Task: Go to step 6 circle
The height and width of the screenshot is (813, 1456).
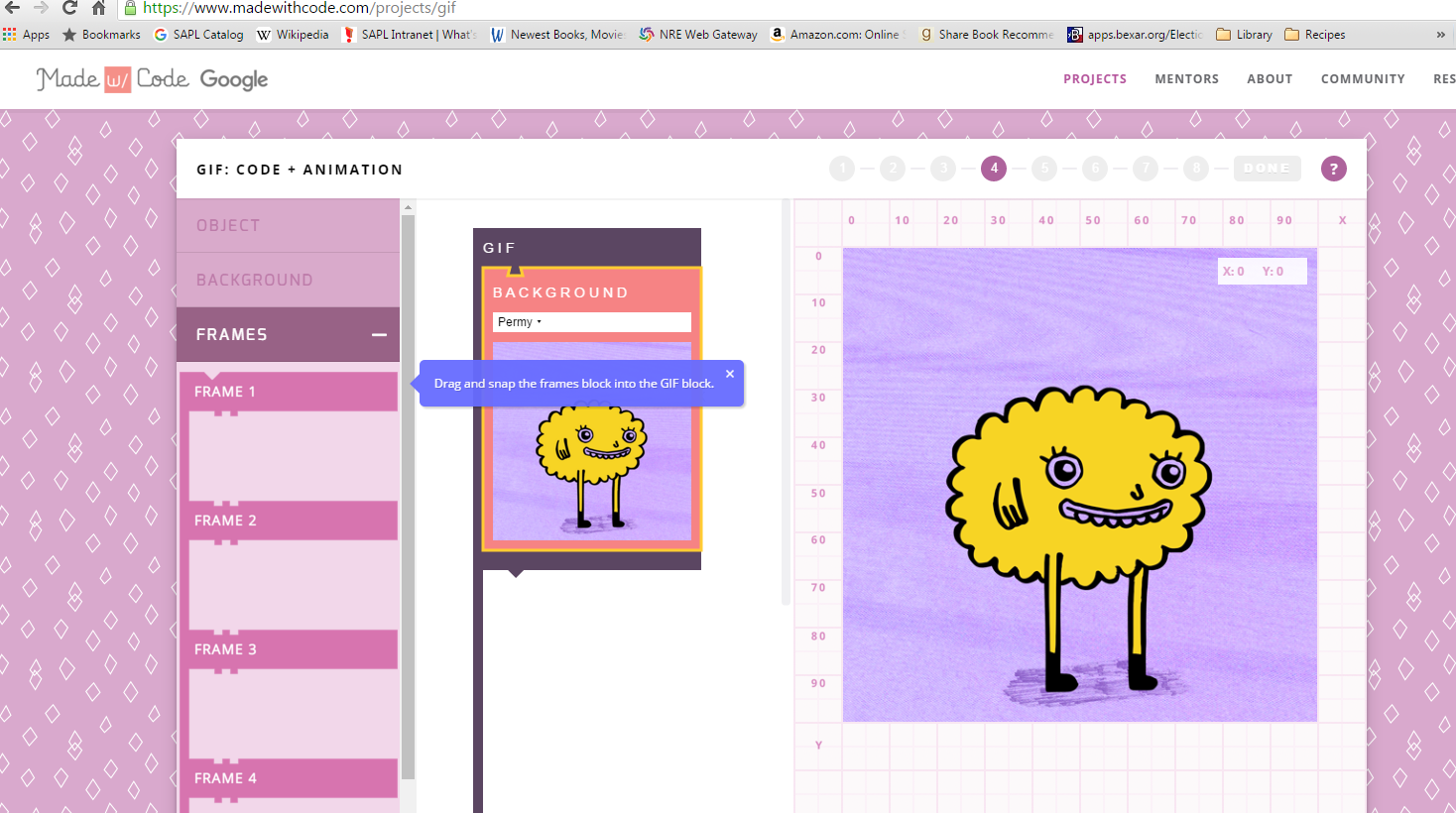Action: coord(1095,169)
